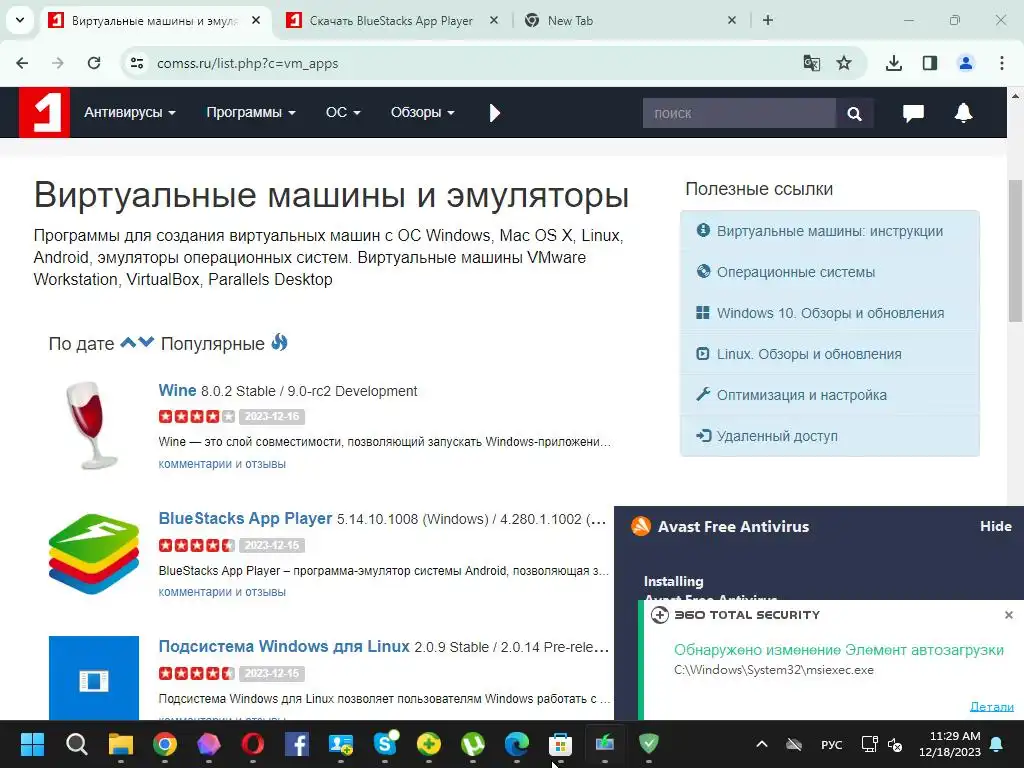This screenshot has width=1024, height=768.
Task: Open the Windows Start menu
Action: 32,744
